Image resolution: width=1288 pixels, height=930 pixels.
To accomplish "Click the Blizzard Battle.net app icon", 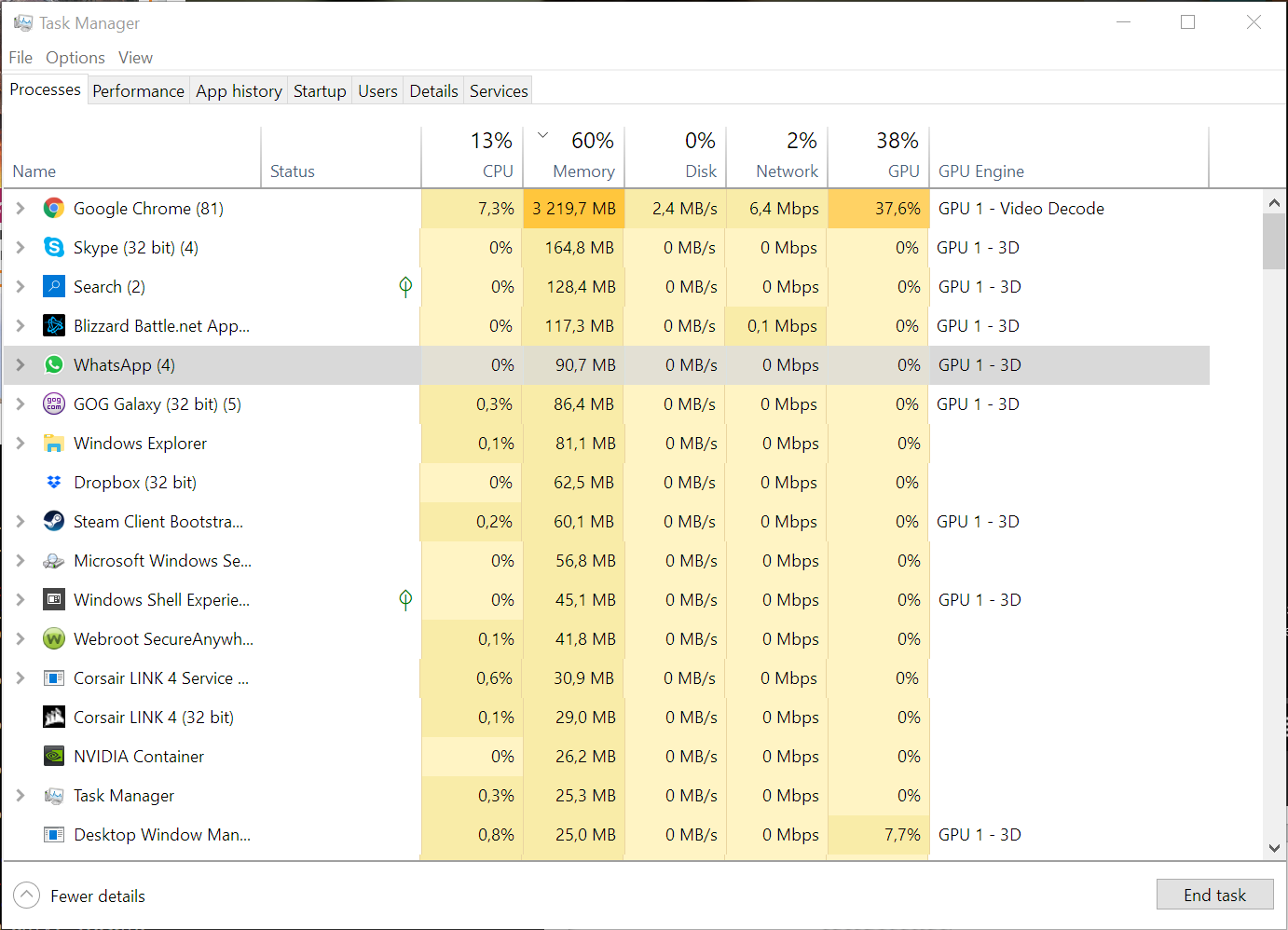I will [x=54, y=326].
